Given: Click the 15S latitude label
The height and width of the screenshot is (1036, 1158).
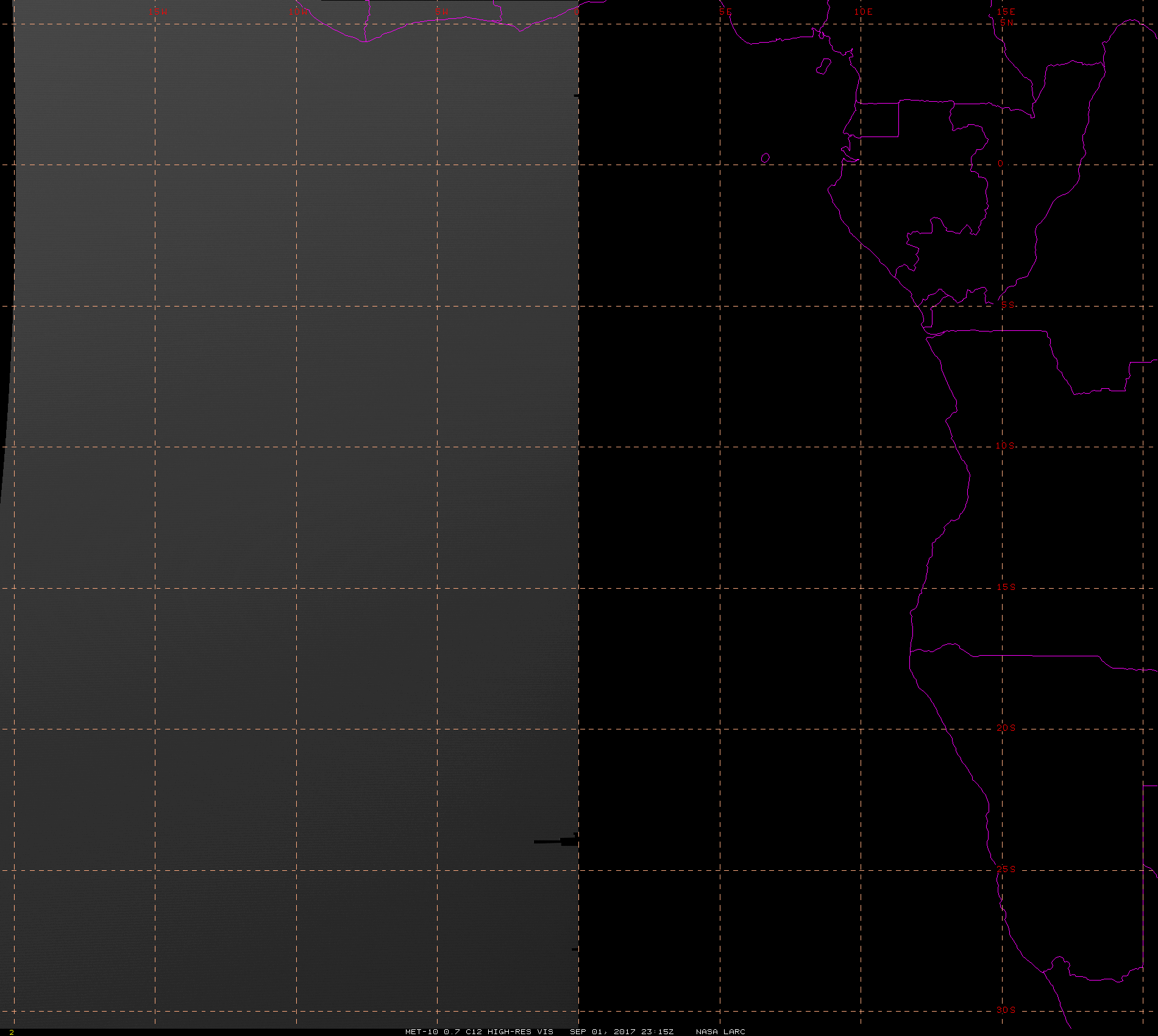Looking at the screenshot, I should coord(1006,587).
